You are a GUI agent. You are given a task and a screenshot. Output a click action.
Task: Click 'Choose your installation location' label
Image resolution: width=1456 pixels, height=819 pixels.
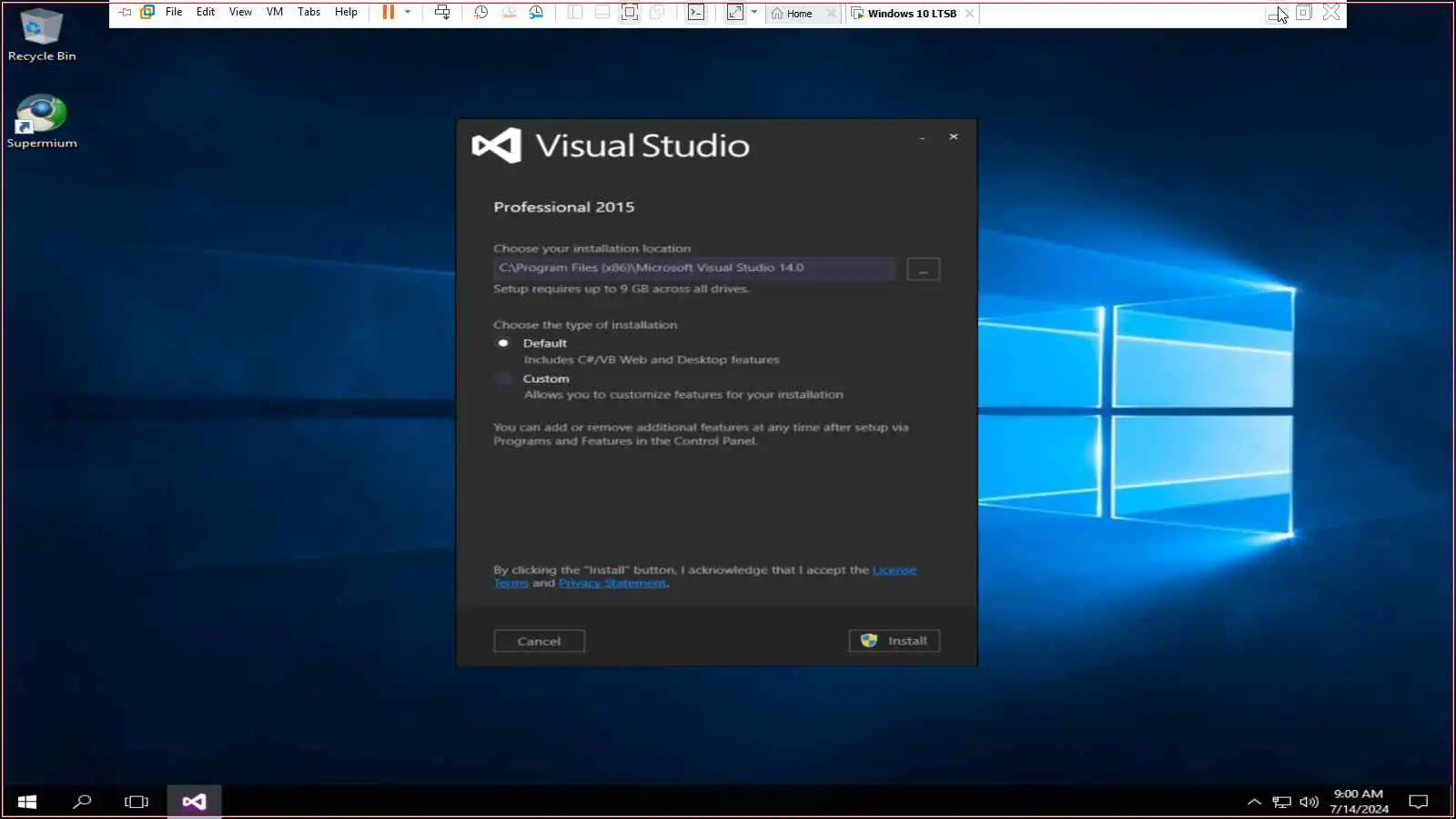point(591,248)
